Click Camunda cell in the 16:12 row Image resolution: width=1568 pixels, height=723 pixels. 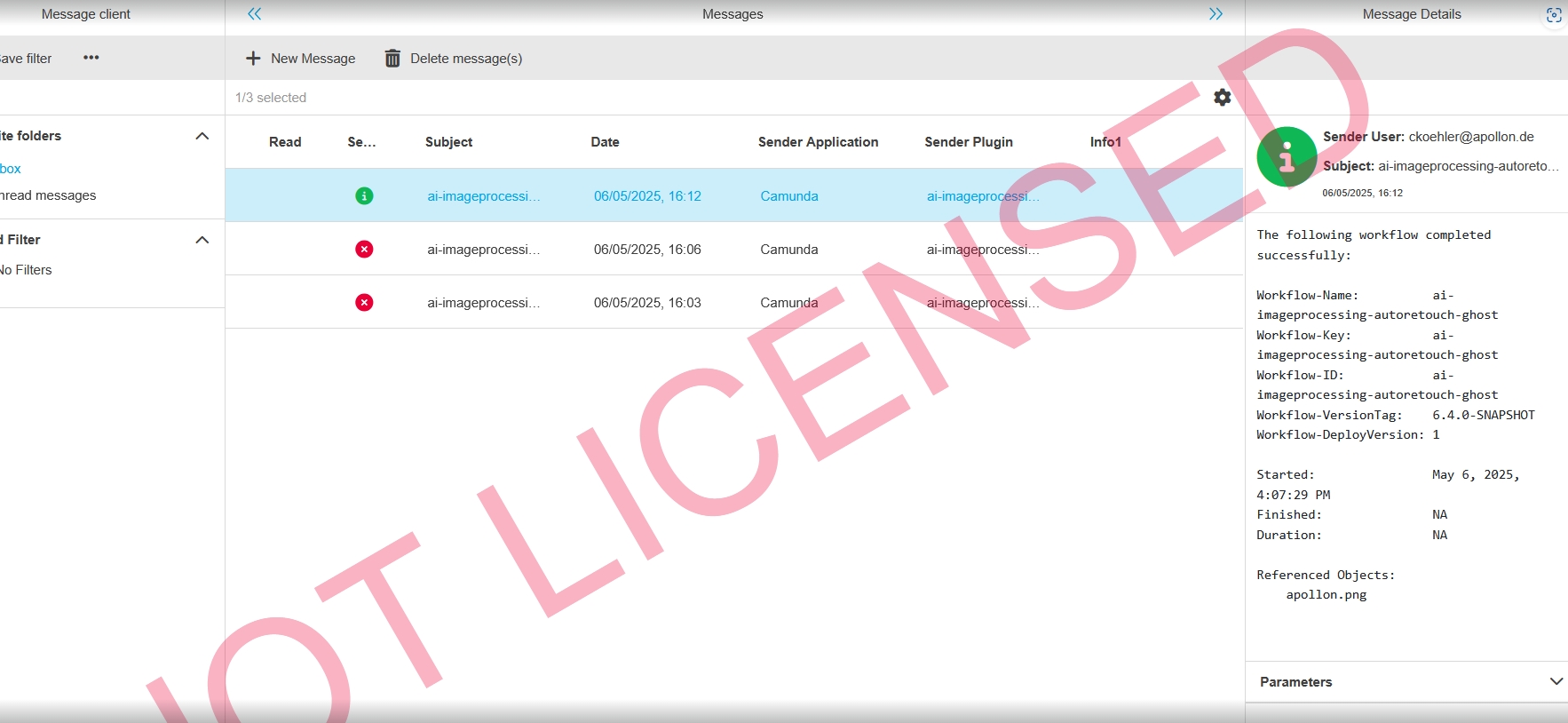click(x=789, y=196)
